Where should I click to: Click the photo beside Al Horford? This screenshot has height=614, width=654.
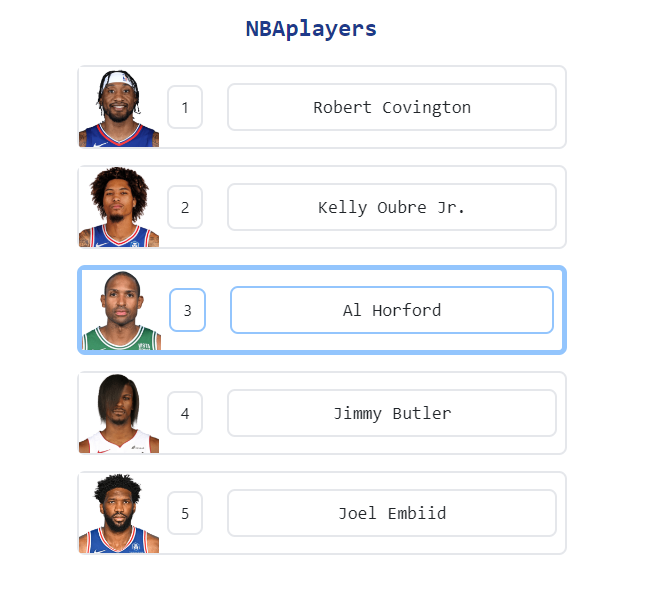coord(121,310)
